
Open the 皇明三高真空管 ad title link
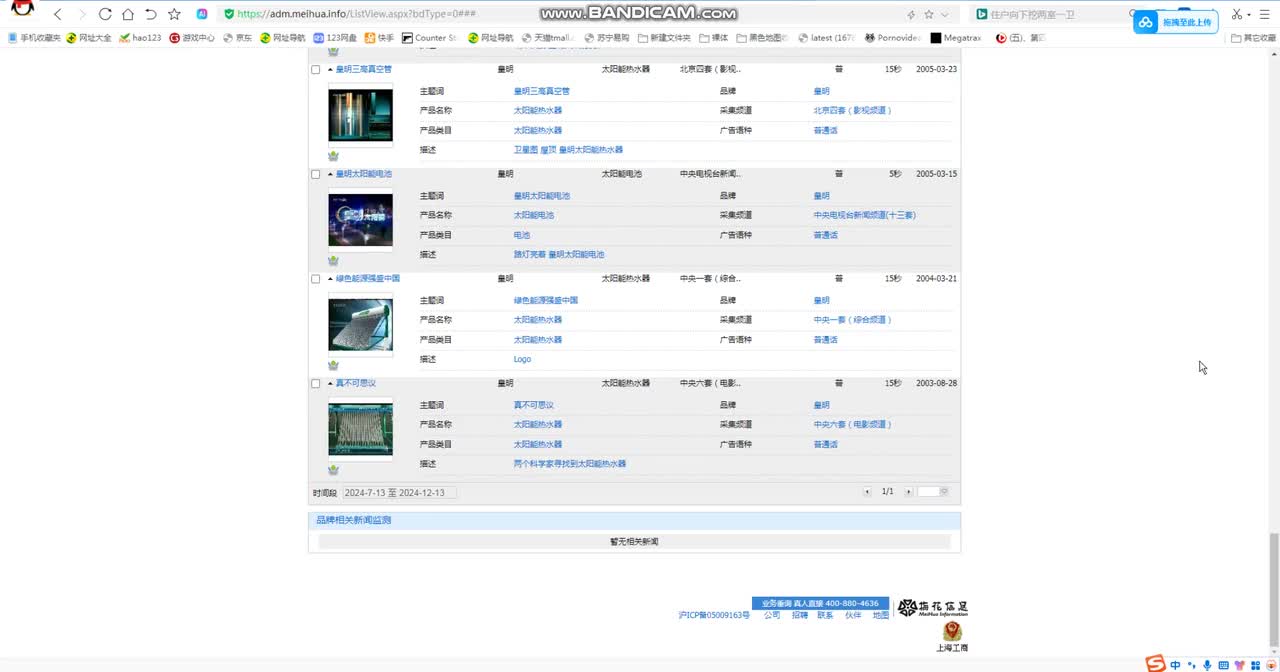[364, 70]
